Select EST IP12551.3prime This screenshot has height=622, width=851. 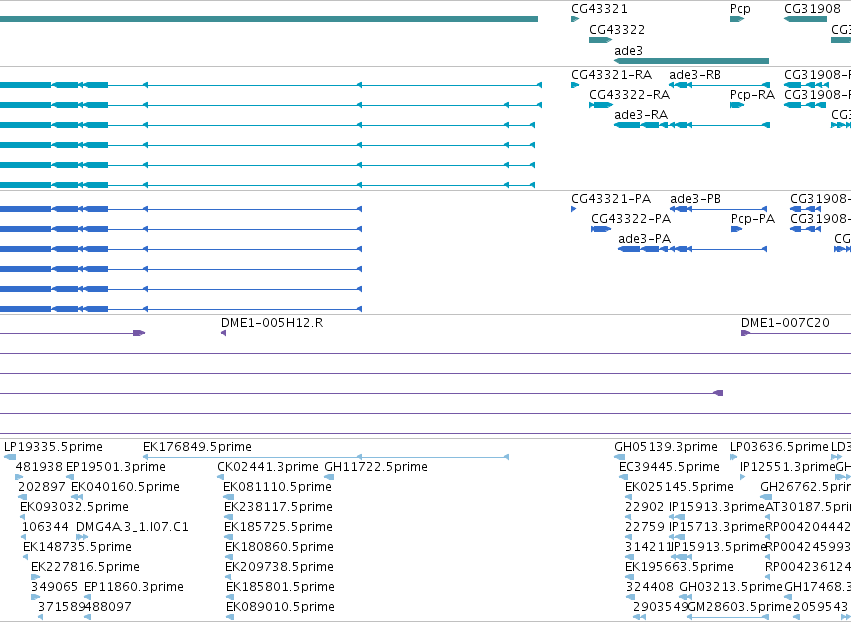click(x=787, y=467)
